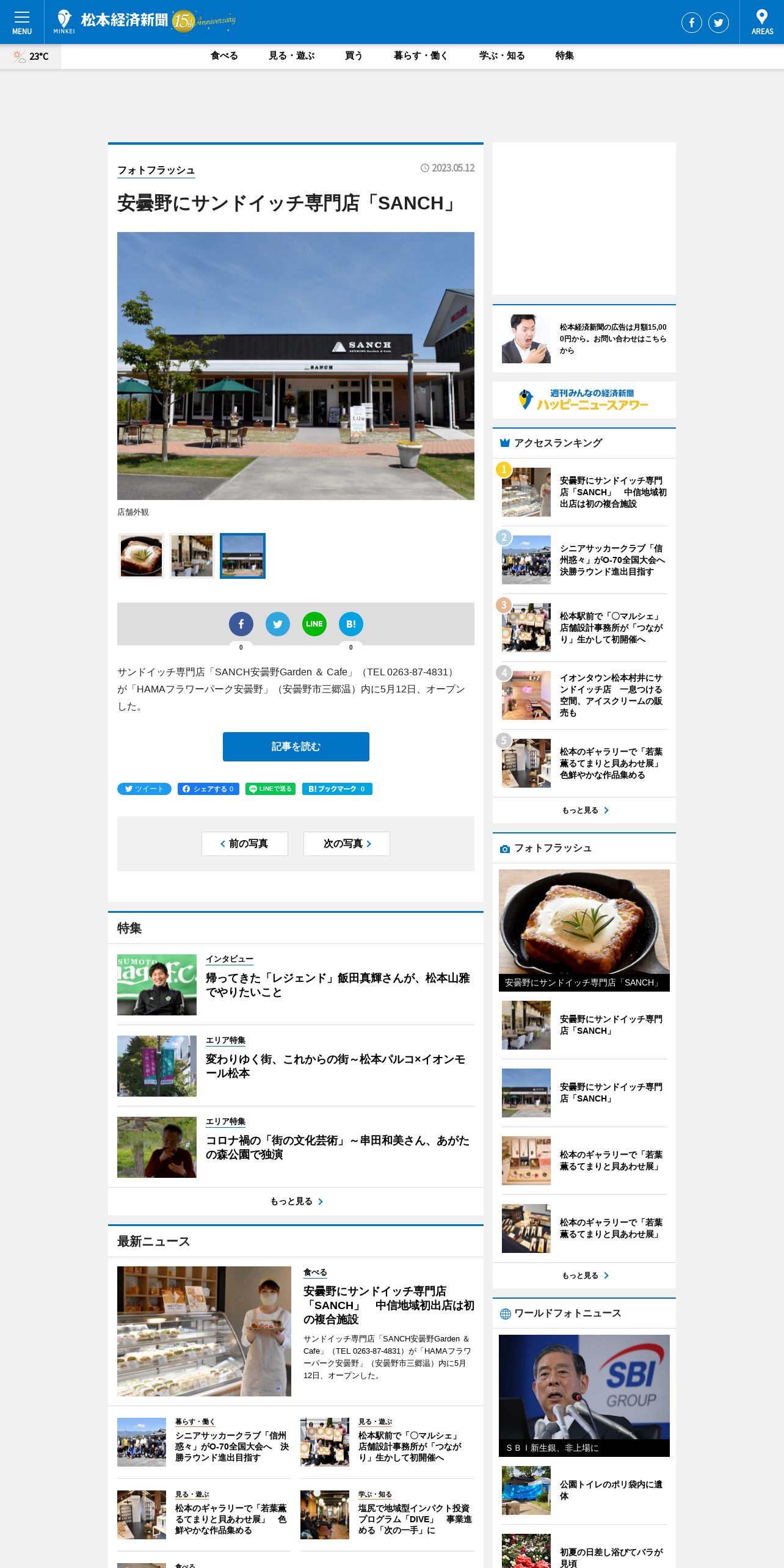Click the LINEで送る button

[270, 789]
